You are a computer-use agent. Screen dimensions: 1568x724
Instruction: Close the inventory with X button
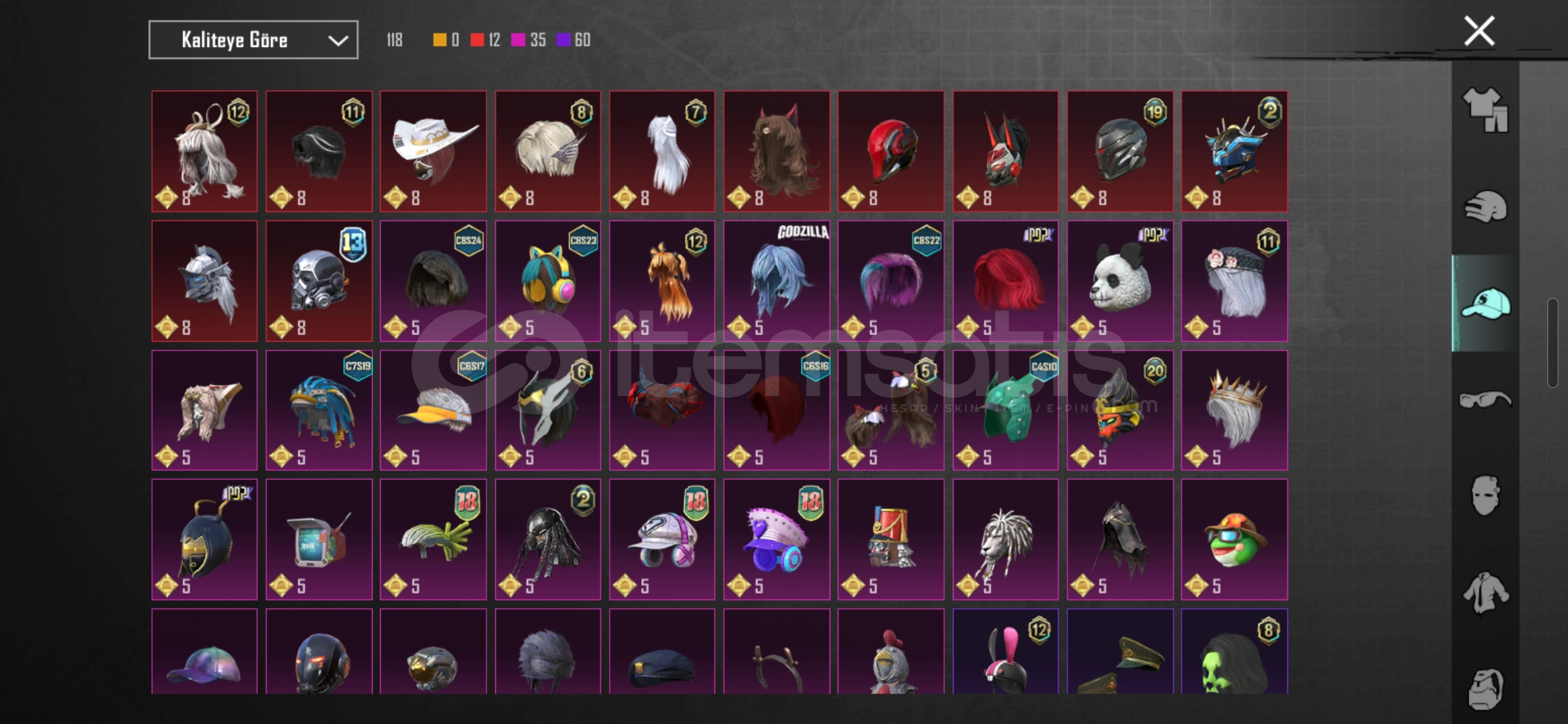click(x=1479, y=31)
